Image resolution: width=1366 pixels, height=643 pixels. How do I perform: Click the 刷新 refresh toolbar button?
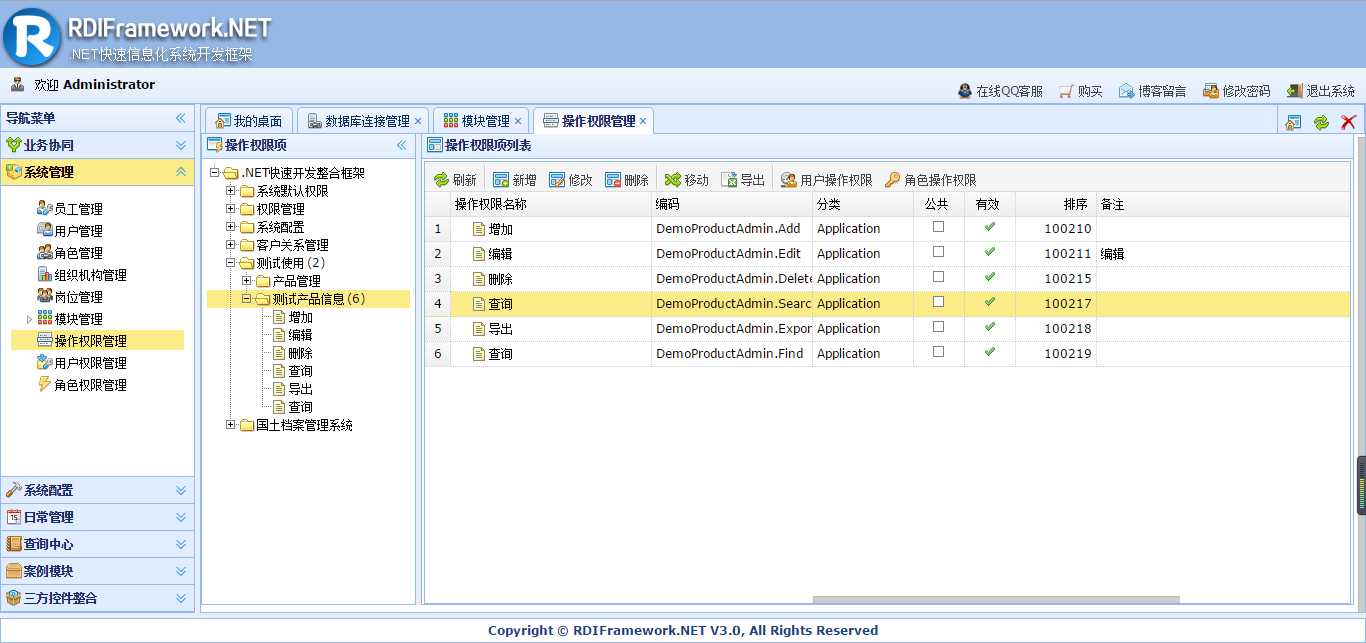(455, 180)
